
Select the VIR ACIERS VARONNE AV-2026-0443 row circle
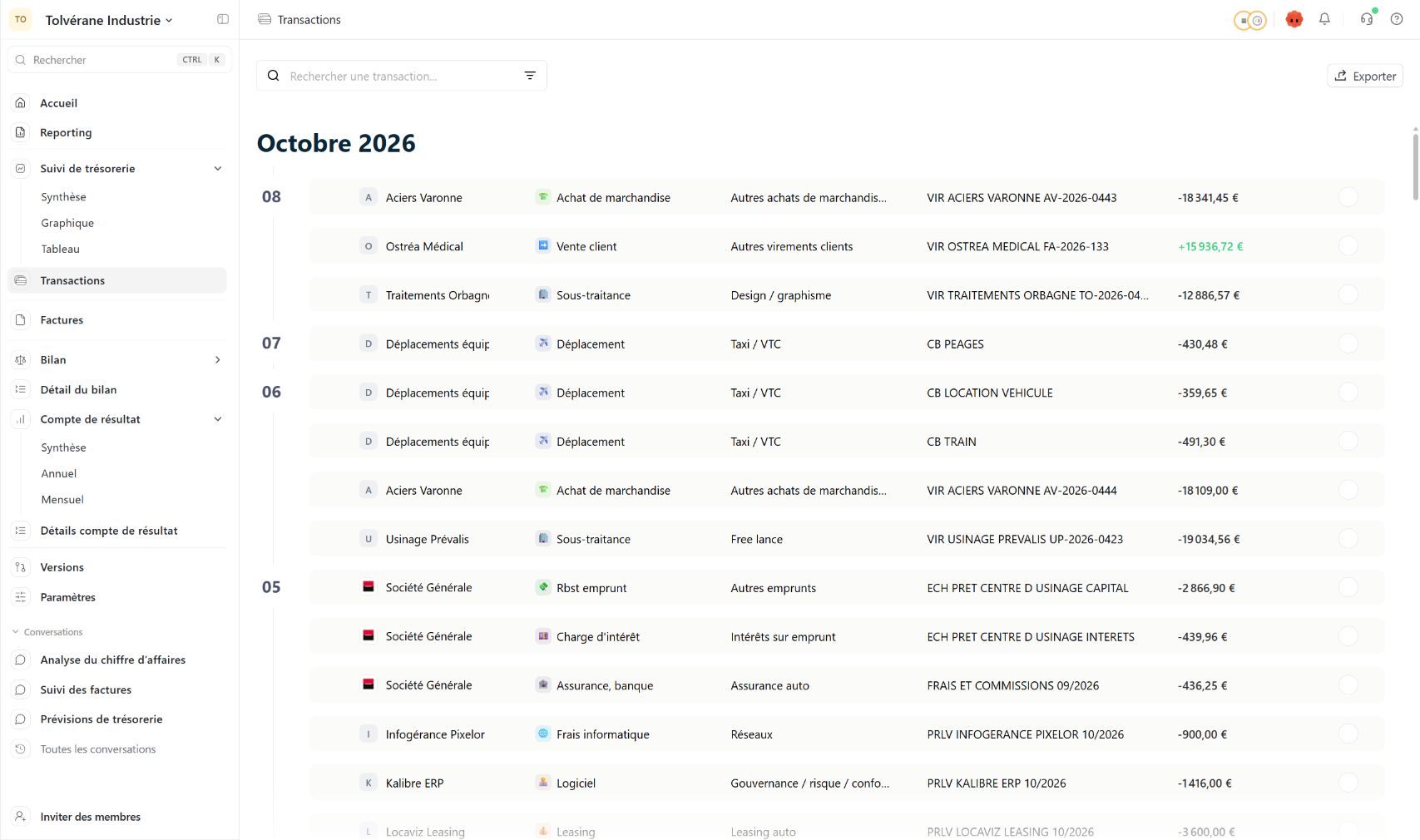pos(1348,197)
